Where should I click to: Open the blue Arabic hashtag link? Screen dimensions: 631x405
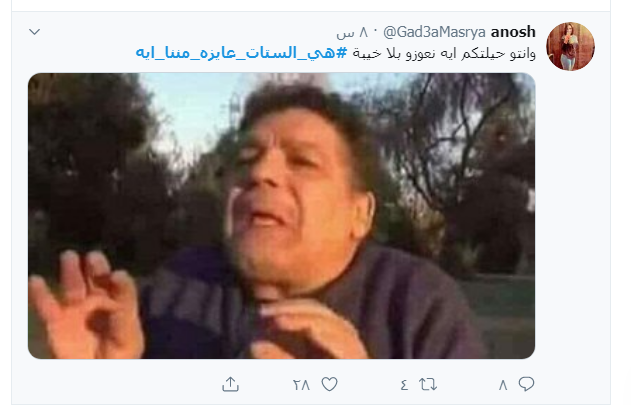[x=241, y=53]
